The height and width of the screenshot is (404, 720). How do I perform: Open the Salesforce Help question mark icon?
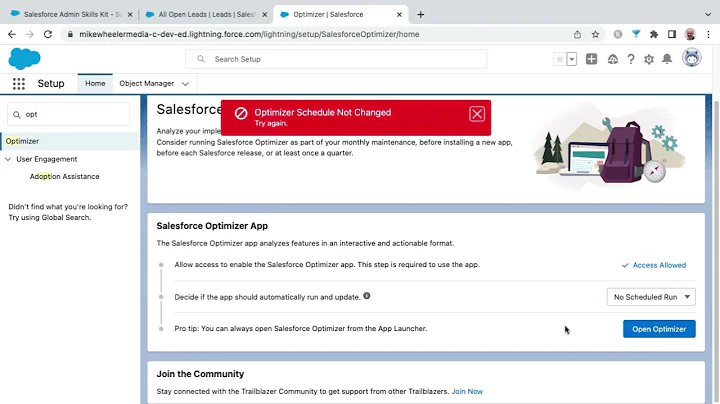(631, 59)
